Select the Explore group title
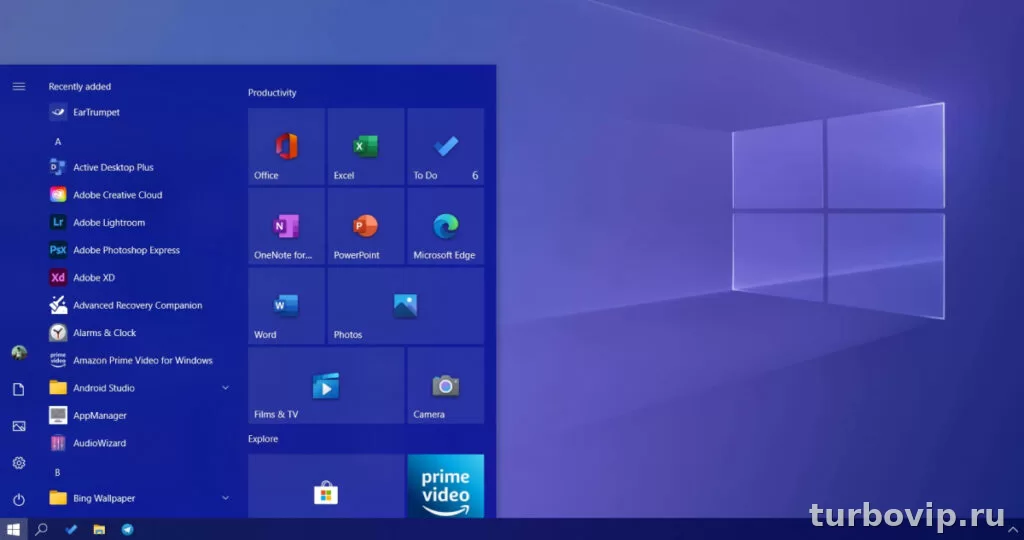This screenshot has height=540, width=1024. point(263,439)
